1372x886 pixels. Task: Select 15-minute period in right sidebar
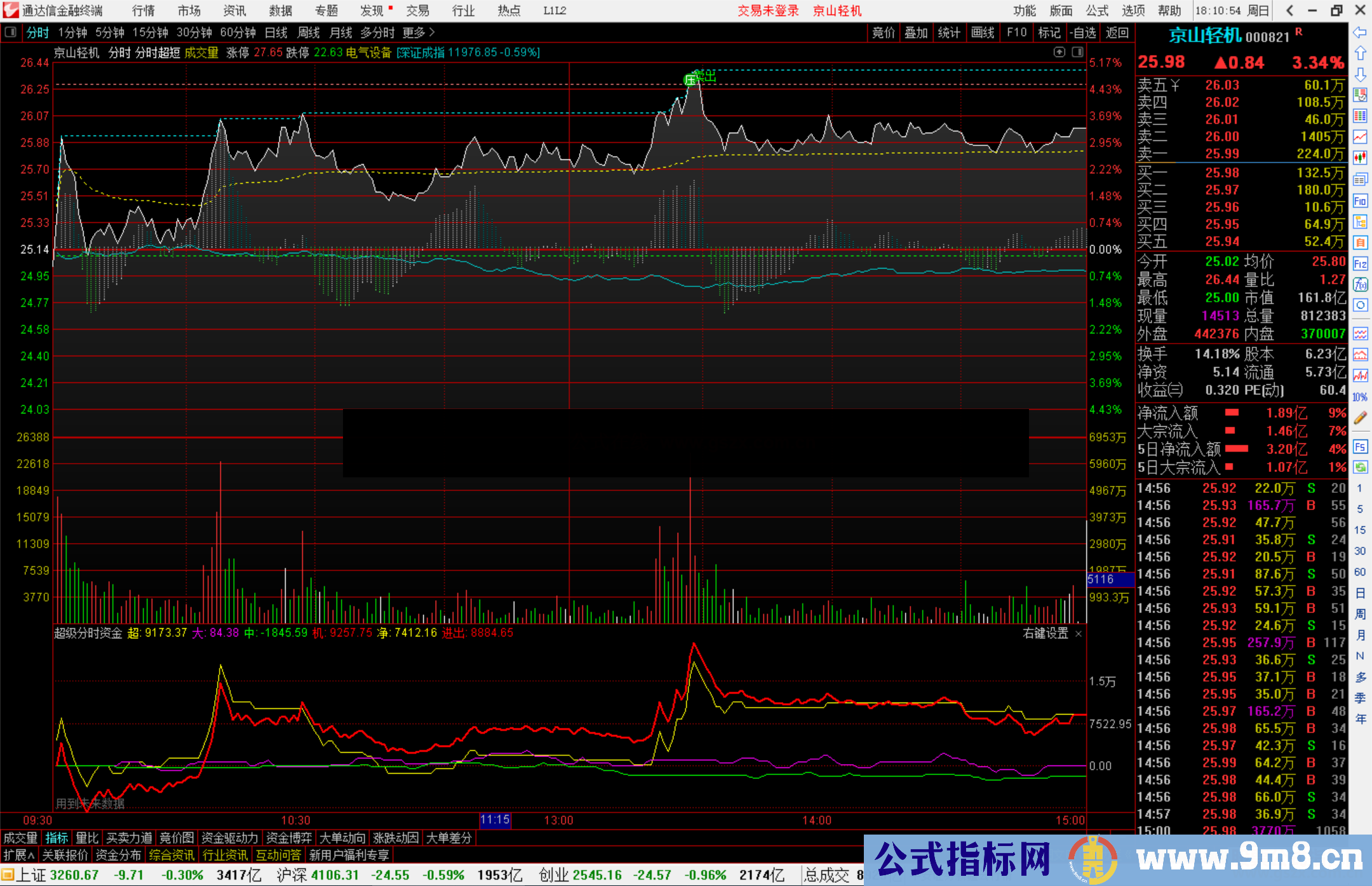(1359, 530)
